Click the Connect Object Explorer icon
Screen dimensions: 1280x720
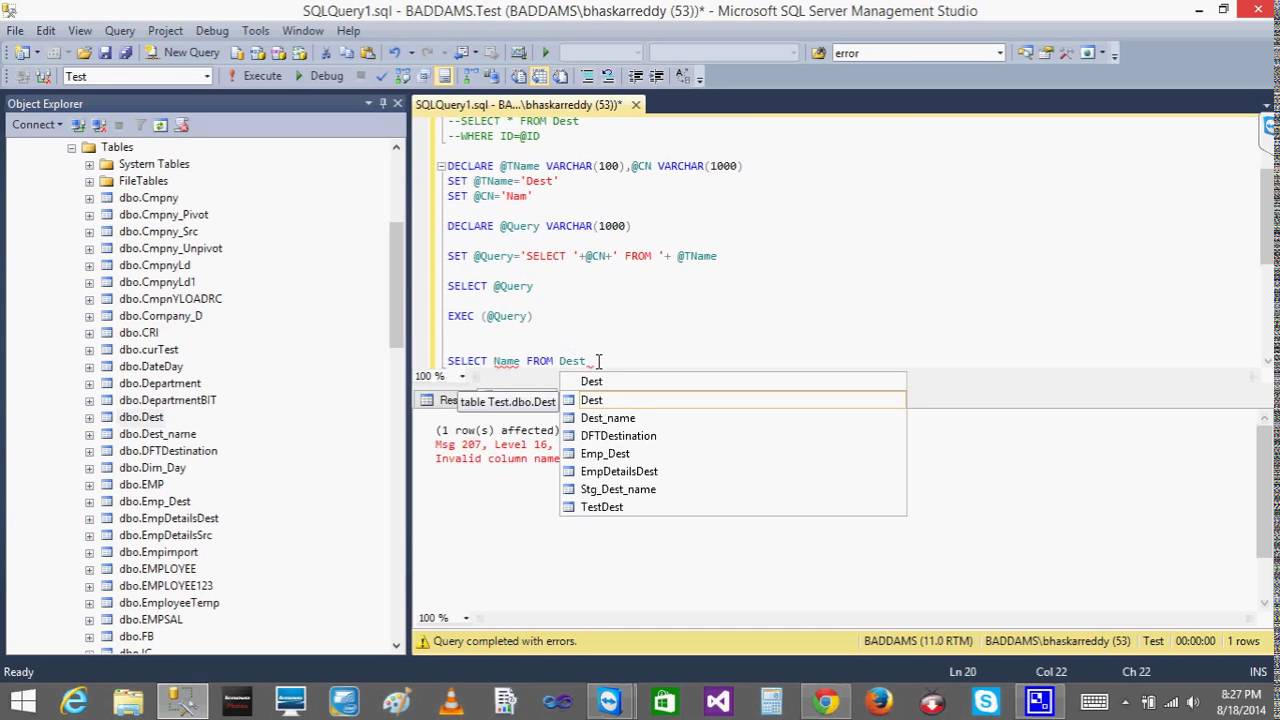pos(80,125)
